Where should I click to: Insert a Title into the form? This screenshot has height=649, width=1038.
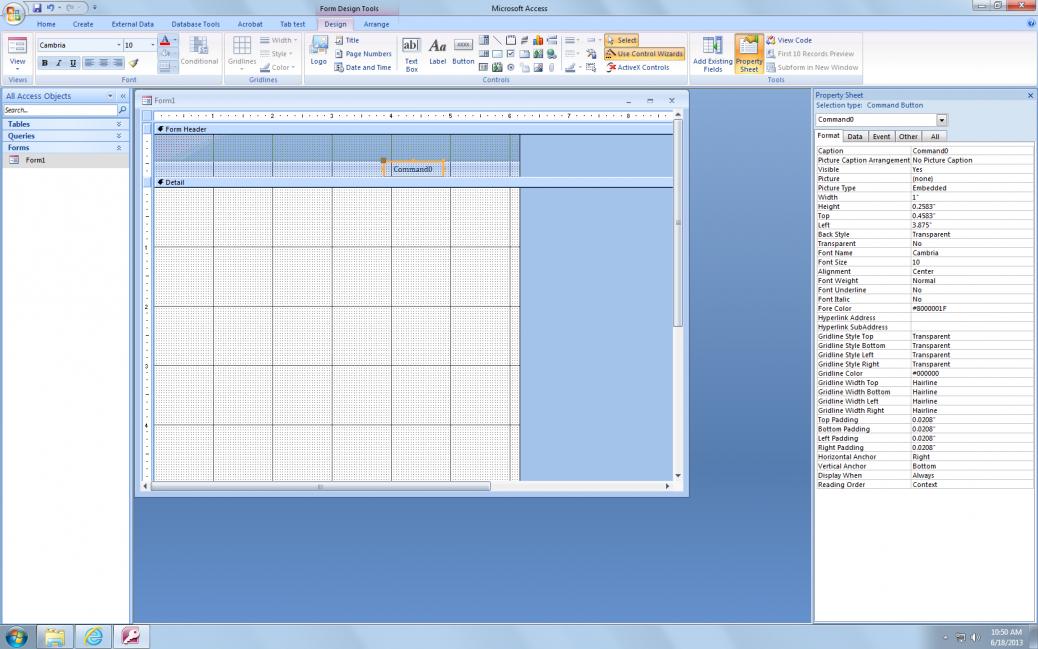coord(347,40)
